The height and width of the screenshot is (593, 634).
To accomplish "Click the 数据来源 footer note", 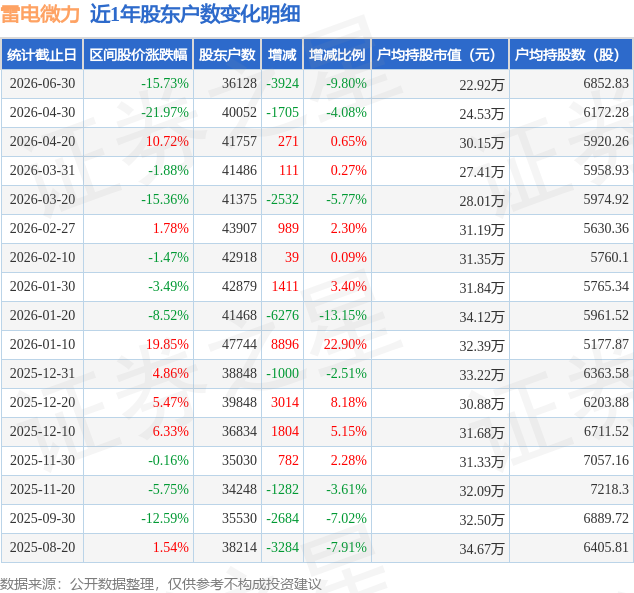I will [x=161, y=584].
